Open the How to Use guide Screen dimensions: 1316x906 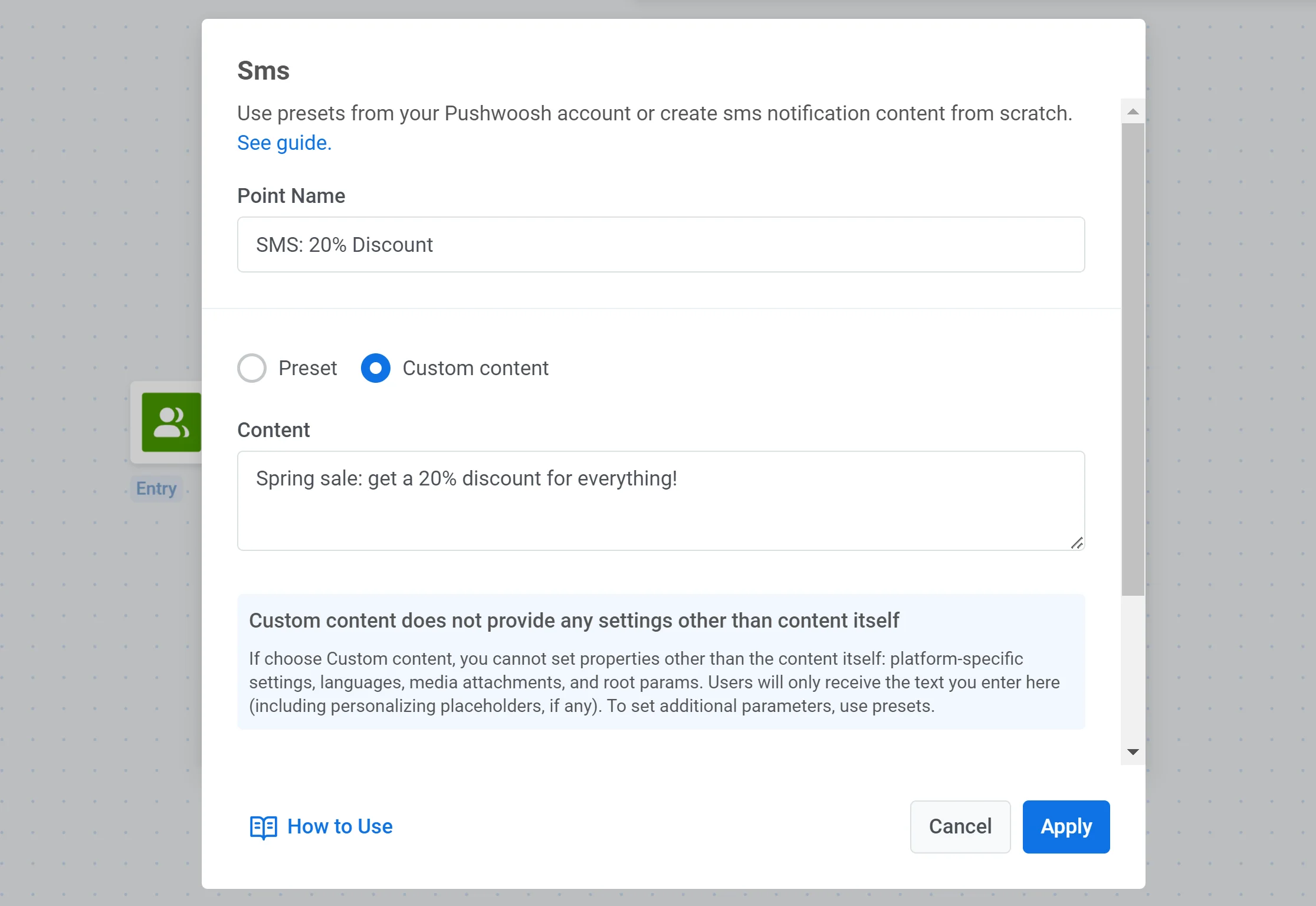click(x=340, y=826)
